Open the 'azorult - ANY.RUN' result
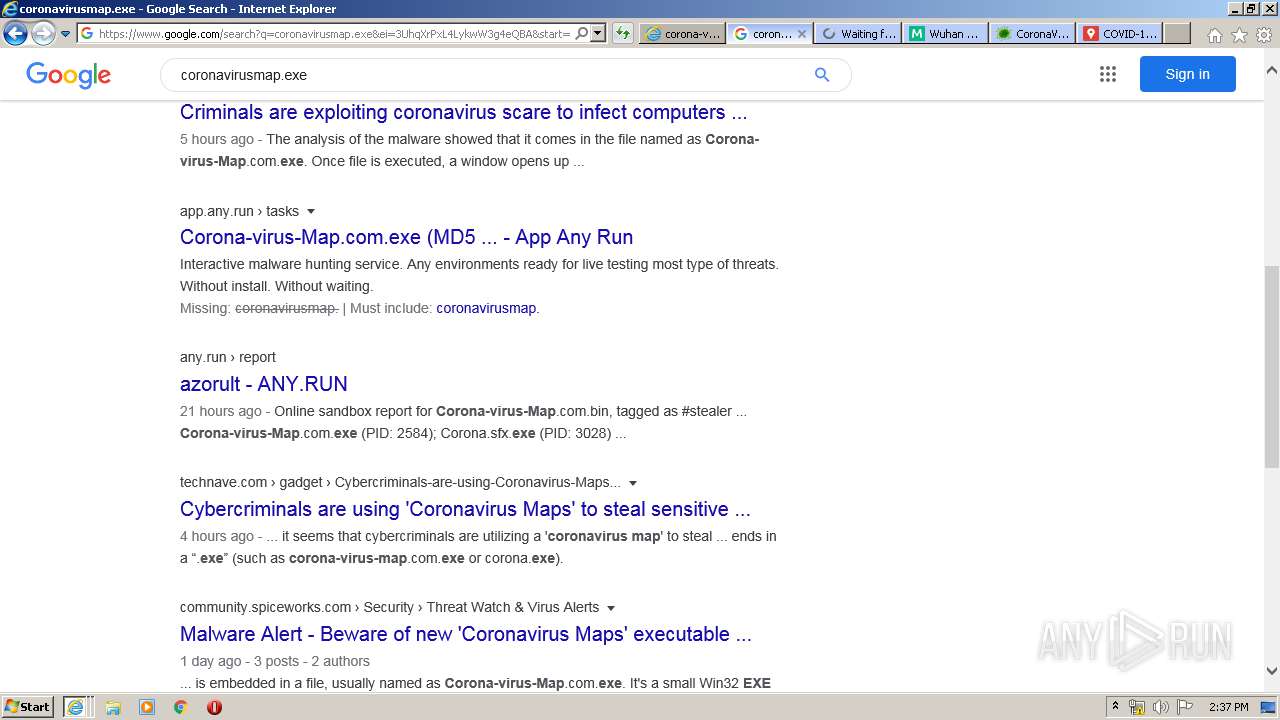 [x=264, y=384]
